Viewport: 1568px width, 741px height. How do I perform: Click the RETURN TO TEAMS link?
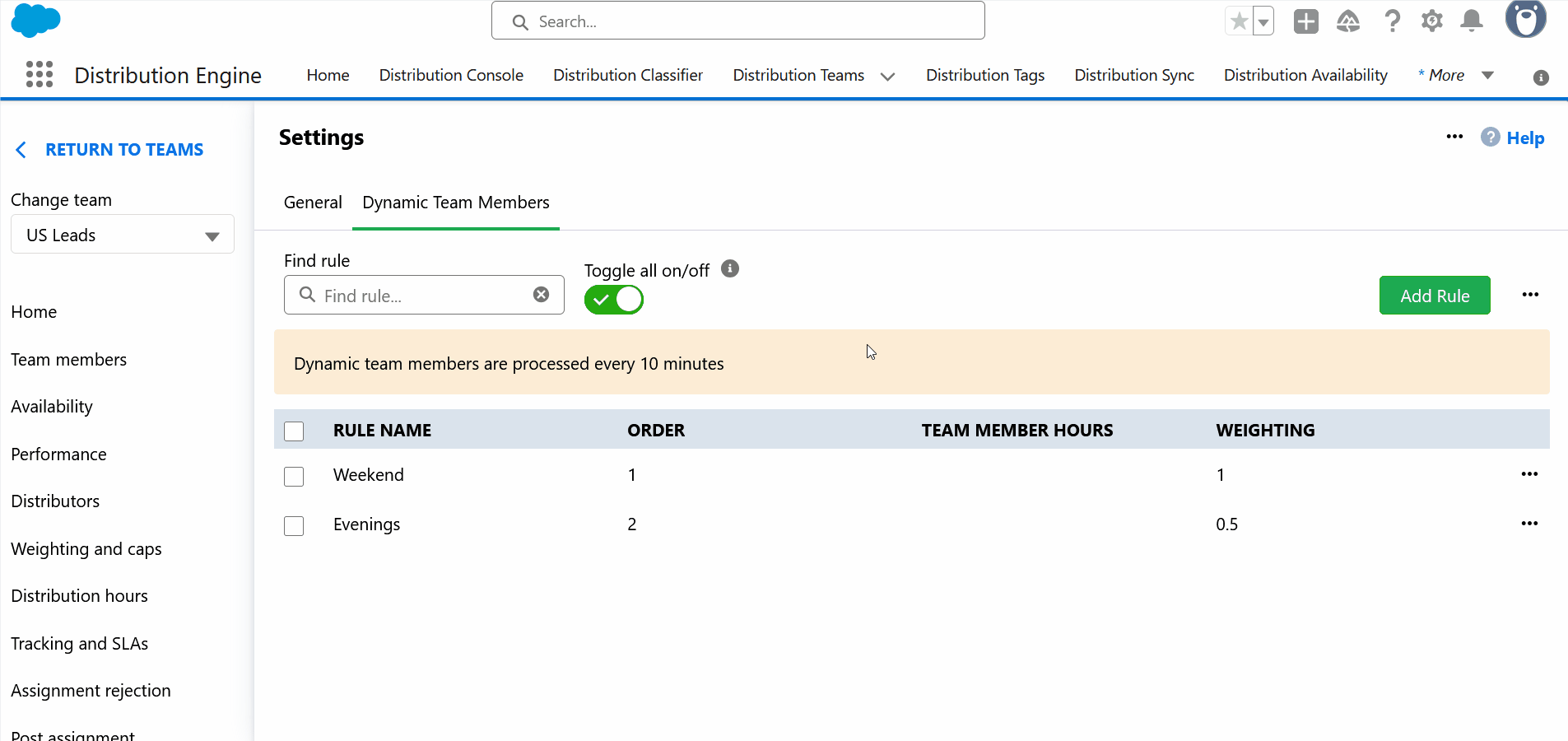tap(124, 150)
